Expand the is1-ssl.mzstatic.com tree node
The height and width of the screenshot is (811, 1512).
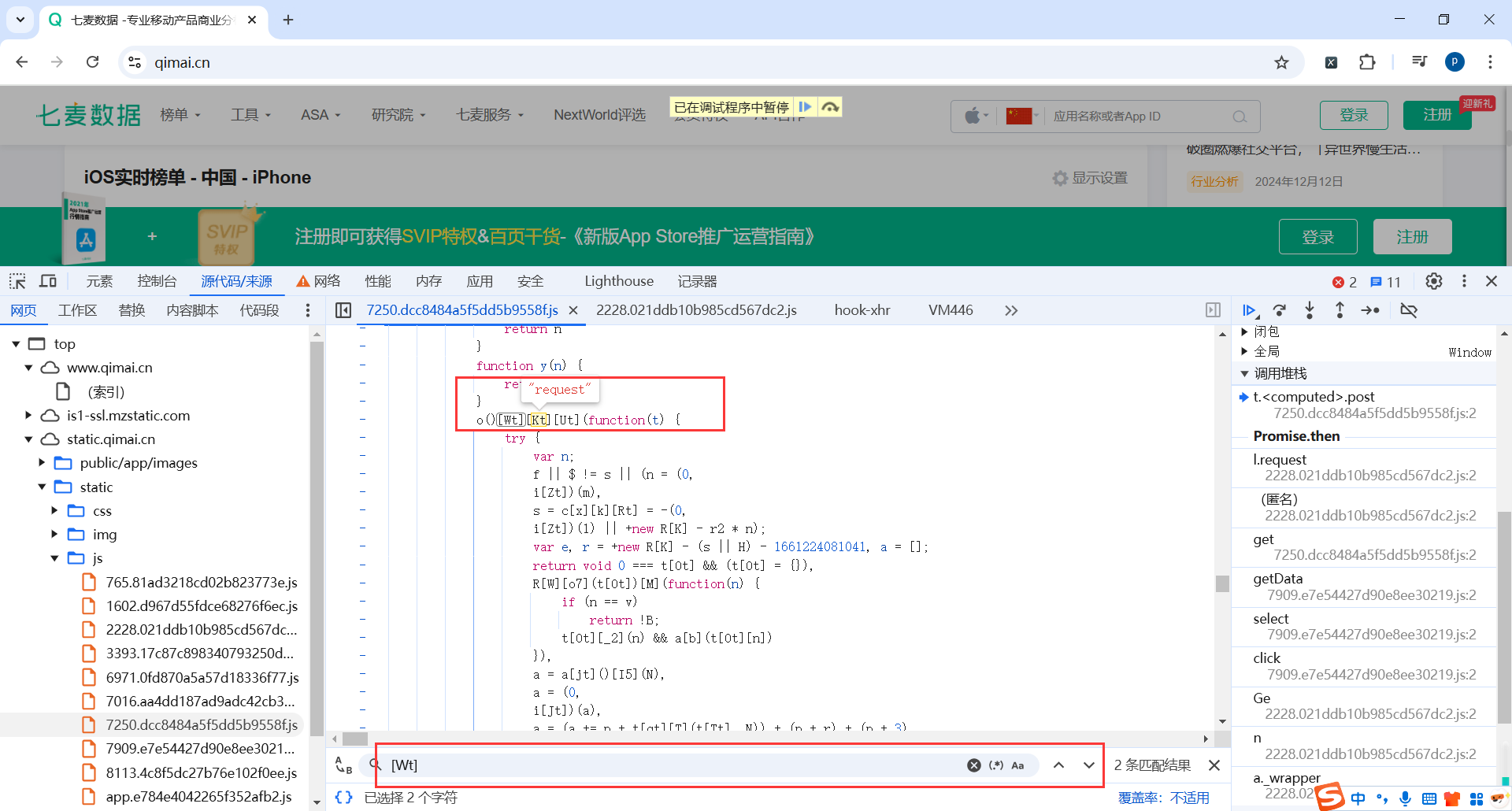[28, 416]
